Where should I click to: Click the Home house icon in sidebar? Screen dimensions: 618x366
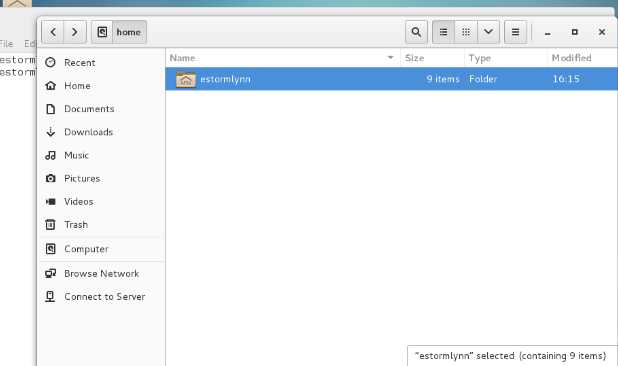[x=50, y=85]
